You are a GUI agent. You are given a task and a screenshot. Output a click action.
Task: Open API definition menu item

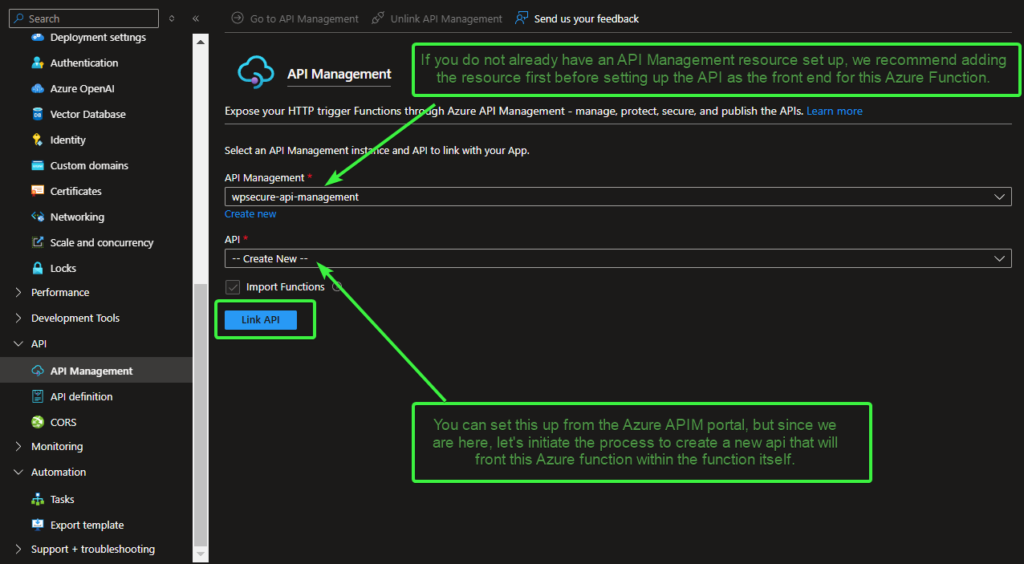pos(81,397)
